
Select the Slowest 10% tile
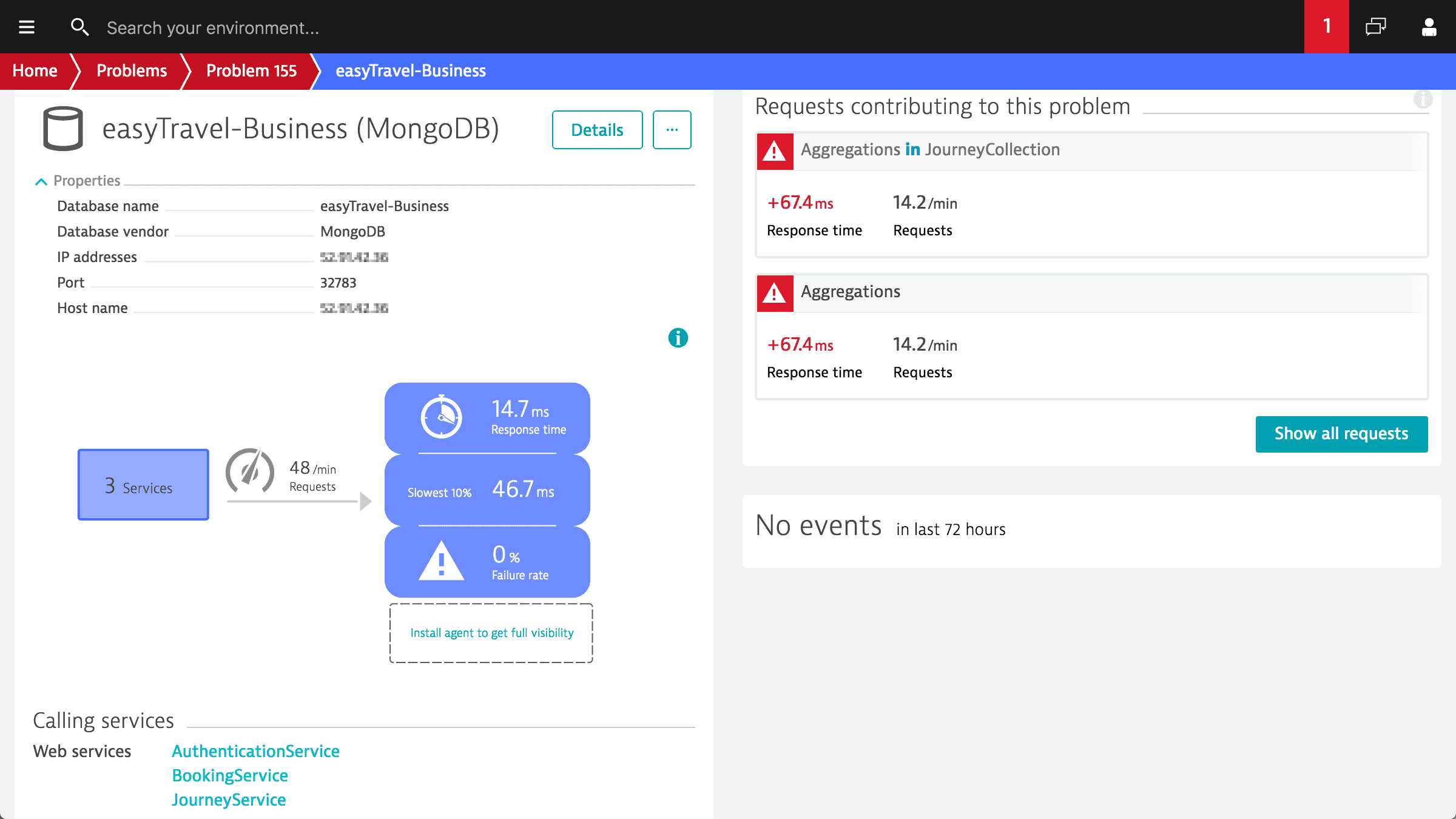(487, 490)
